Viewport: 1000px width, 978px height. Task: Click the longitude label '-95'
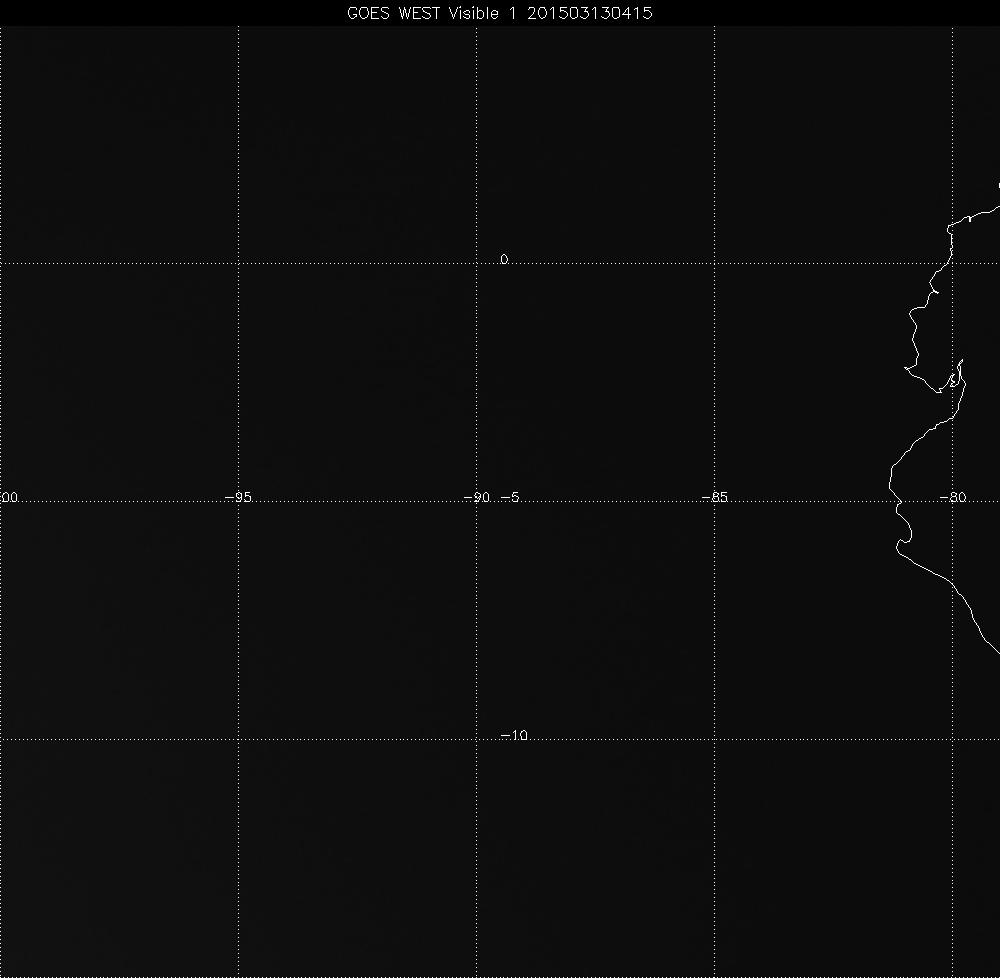click(239, 498)
